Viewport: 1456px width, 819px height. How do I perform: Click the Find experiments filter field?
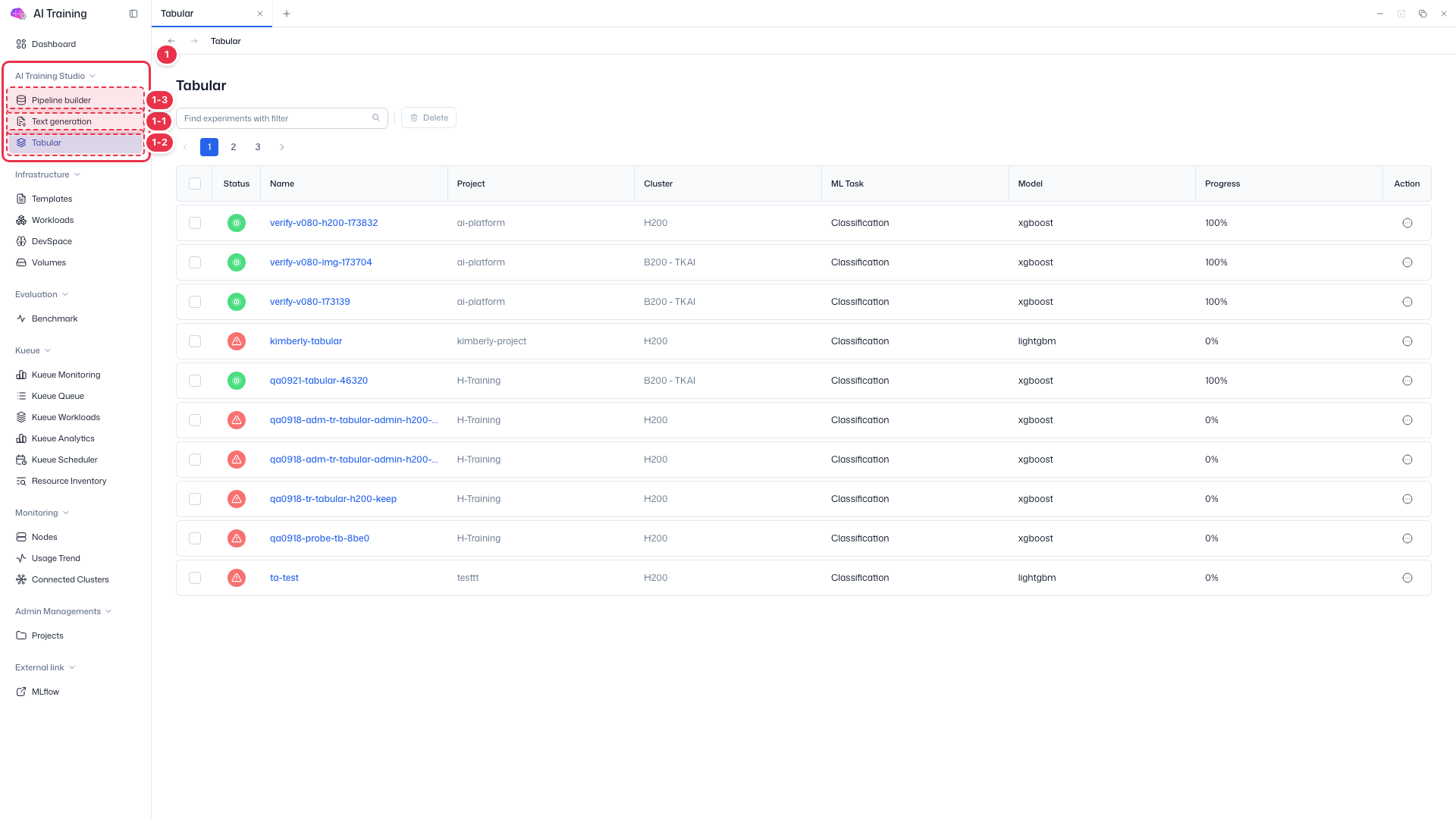282,118
